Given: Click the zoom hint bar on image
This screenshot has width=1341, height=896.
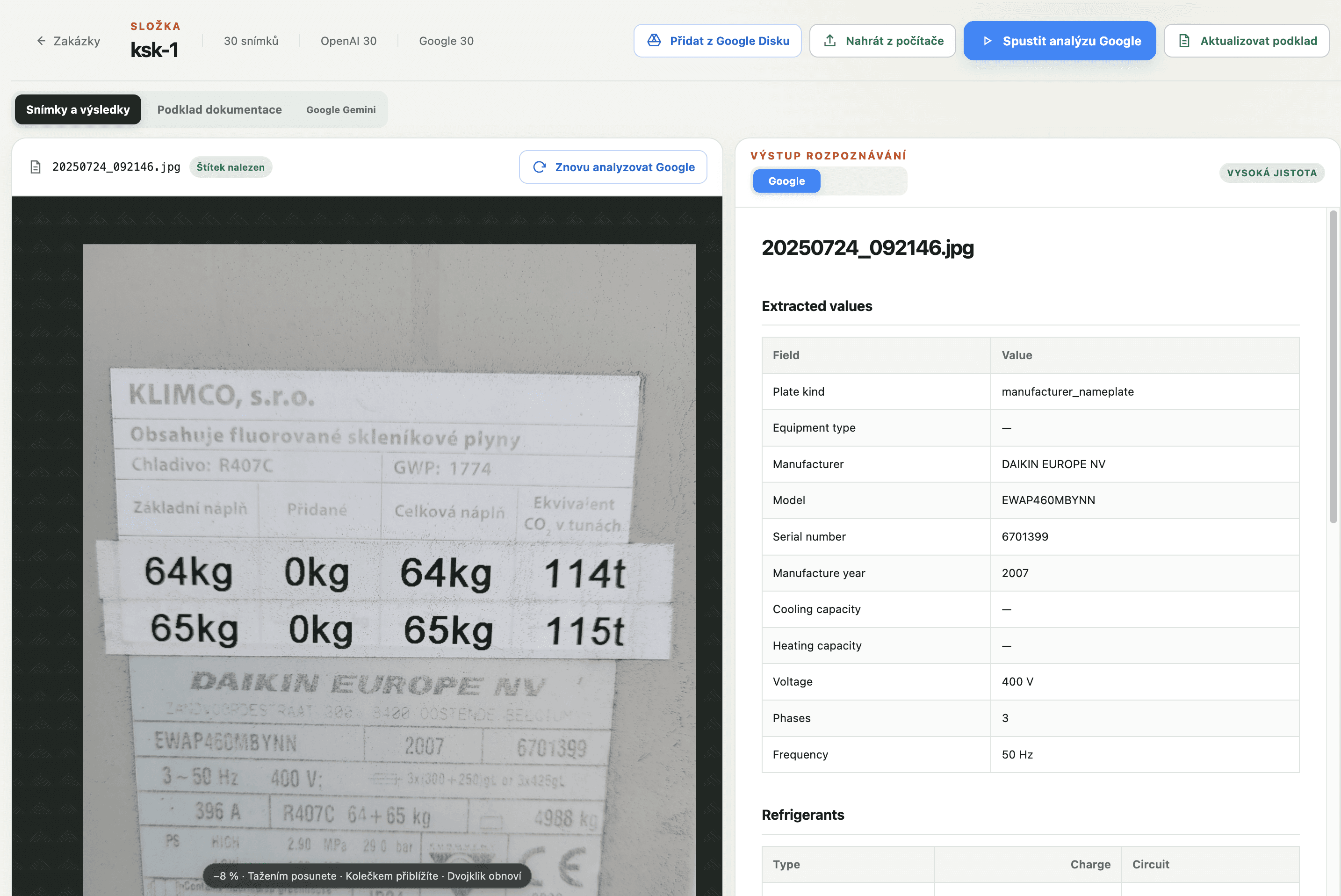Looking at the screenshot, I should 367,875.
